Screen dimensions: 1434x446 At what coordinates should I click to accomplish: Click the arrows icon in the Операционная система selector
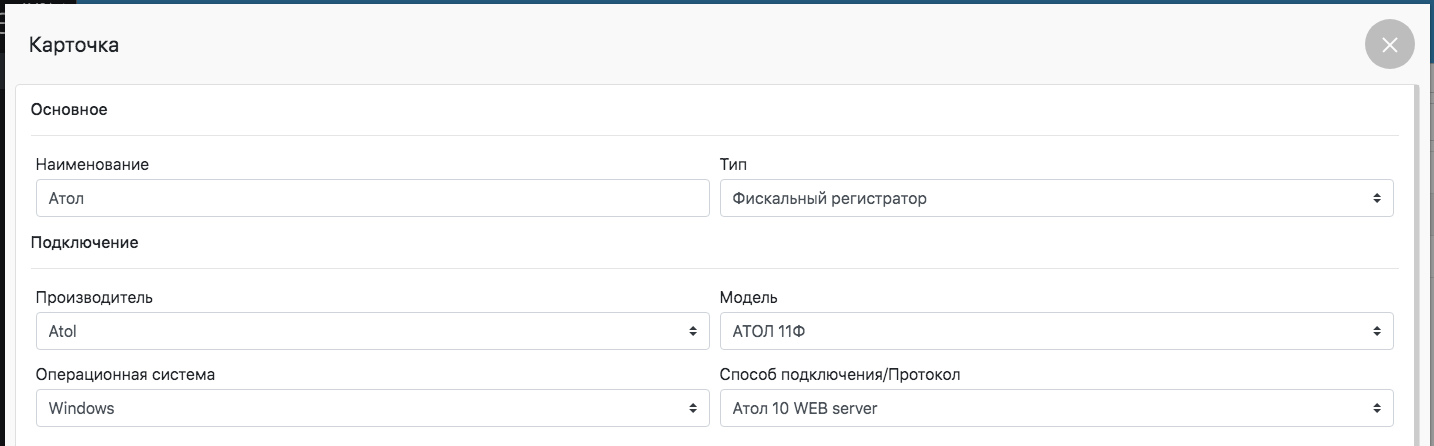point(692,408)
